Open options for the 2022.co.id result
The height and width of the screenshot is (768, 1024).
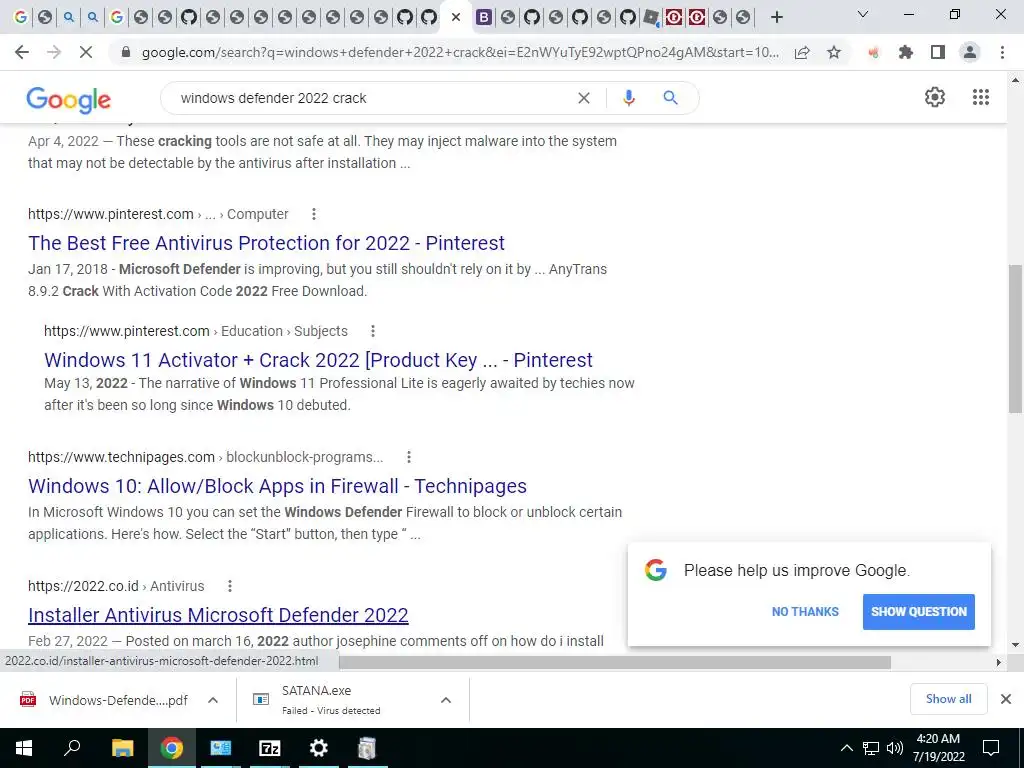[x=230, y=586]
